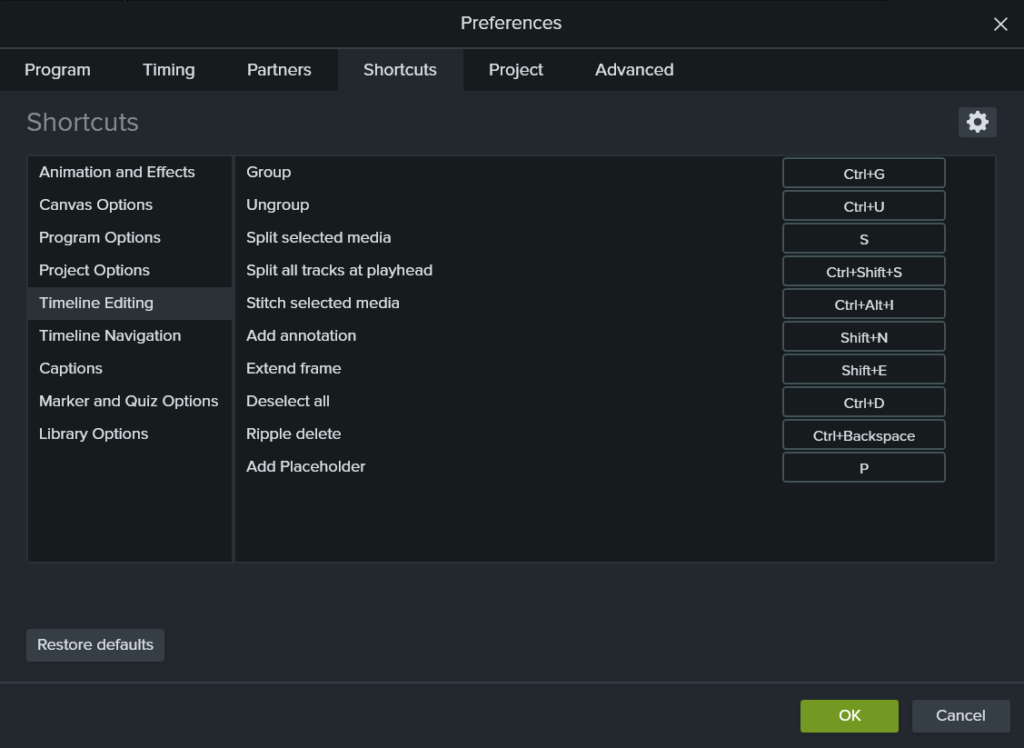Select Marker and Quiz Options category

pyautogui.click(x=128, y=401)
